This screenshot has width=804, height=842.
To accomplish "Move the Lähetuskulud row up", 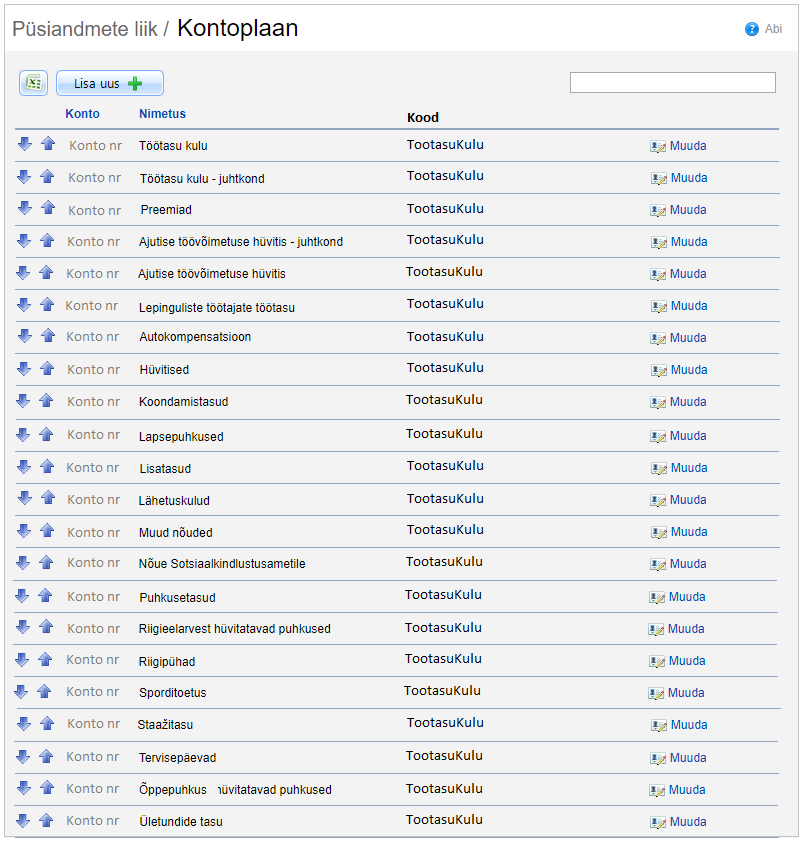I will (x=47, y=498).
